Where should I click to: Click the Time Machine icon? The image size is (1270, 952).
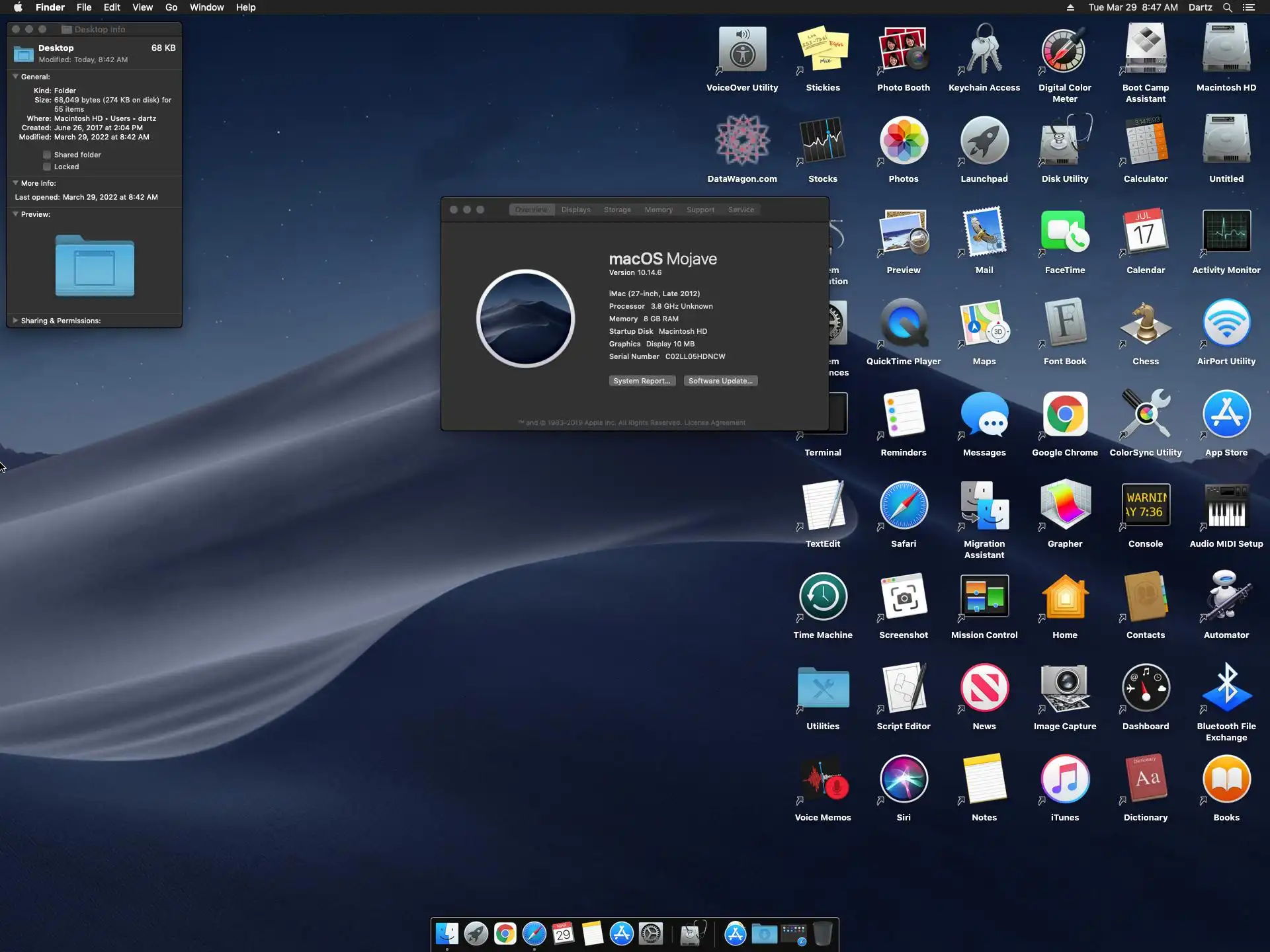(822, 597)
